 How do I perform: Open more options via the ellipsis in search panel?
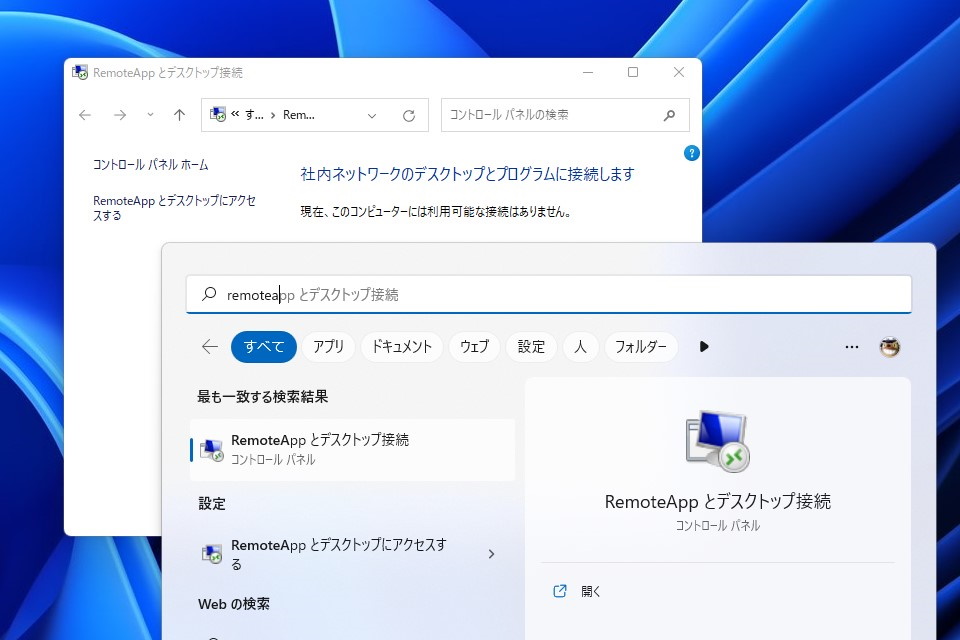coord(852,346)
